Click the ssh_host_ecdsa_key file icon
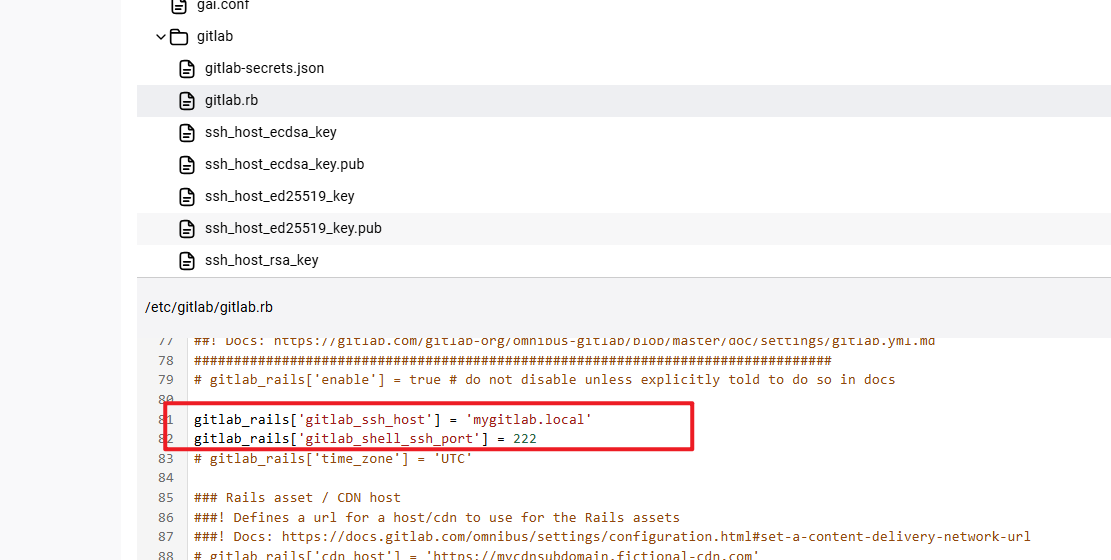 [x=186, y=133]
